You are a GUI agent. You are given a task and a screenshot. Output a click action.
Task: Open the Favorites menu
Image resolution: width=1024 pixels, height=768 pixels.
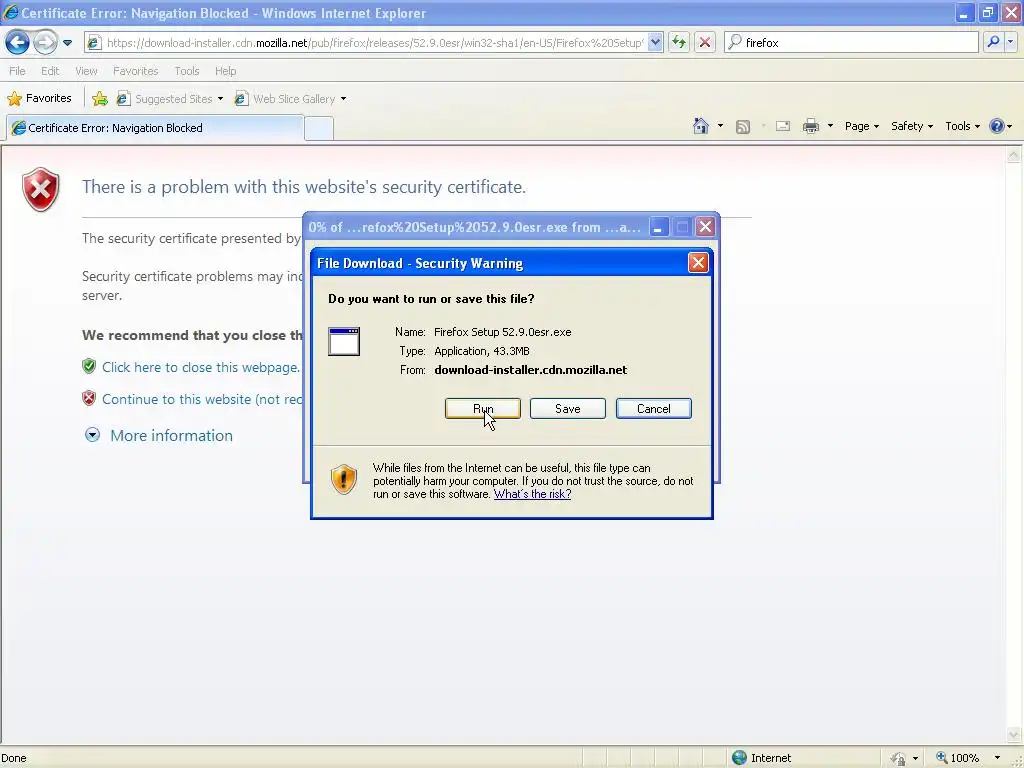(x=135, y=71)
